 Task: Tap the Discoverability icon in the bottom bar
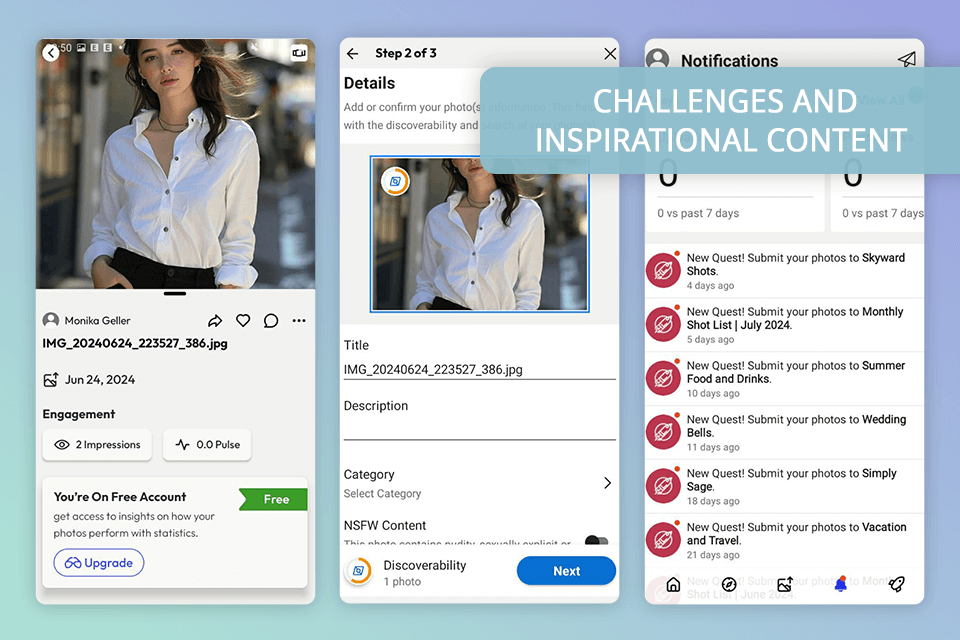click(359, 571)
